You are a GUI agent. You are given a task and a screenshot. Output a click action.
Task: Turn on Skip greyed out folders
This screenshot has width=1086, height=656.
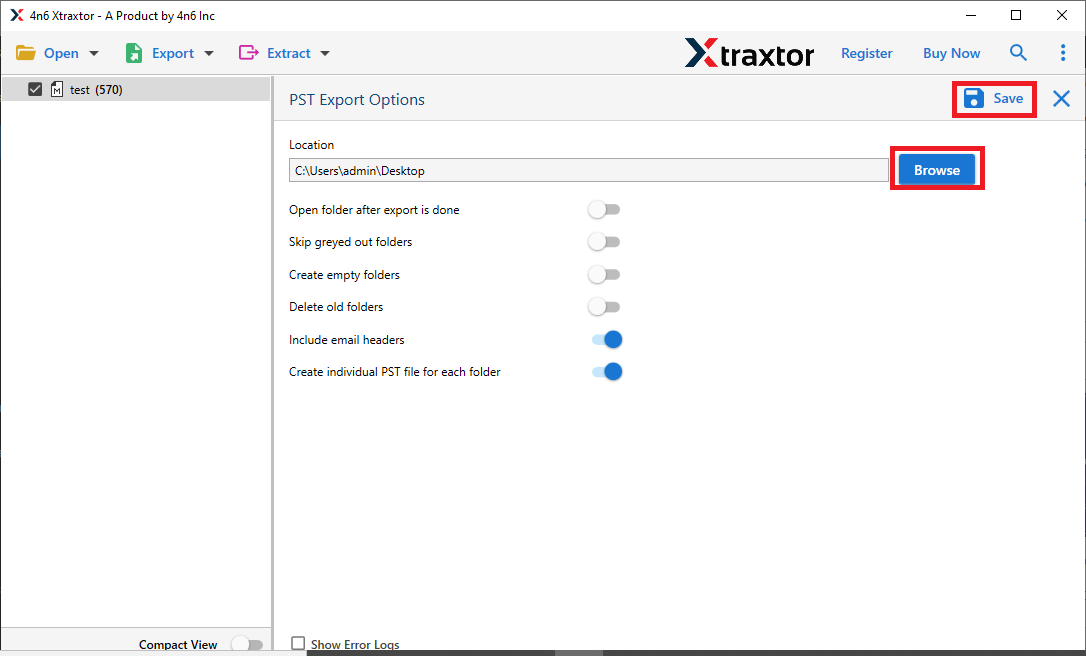coord(604,241)
